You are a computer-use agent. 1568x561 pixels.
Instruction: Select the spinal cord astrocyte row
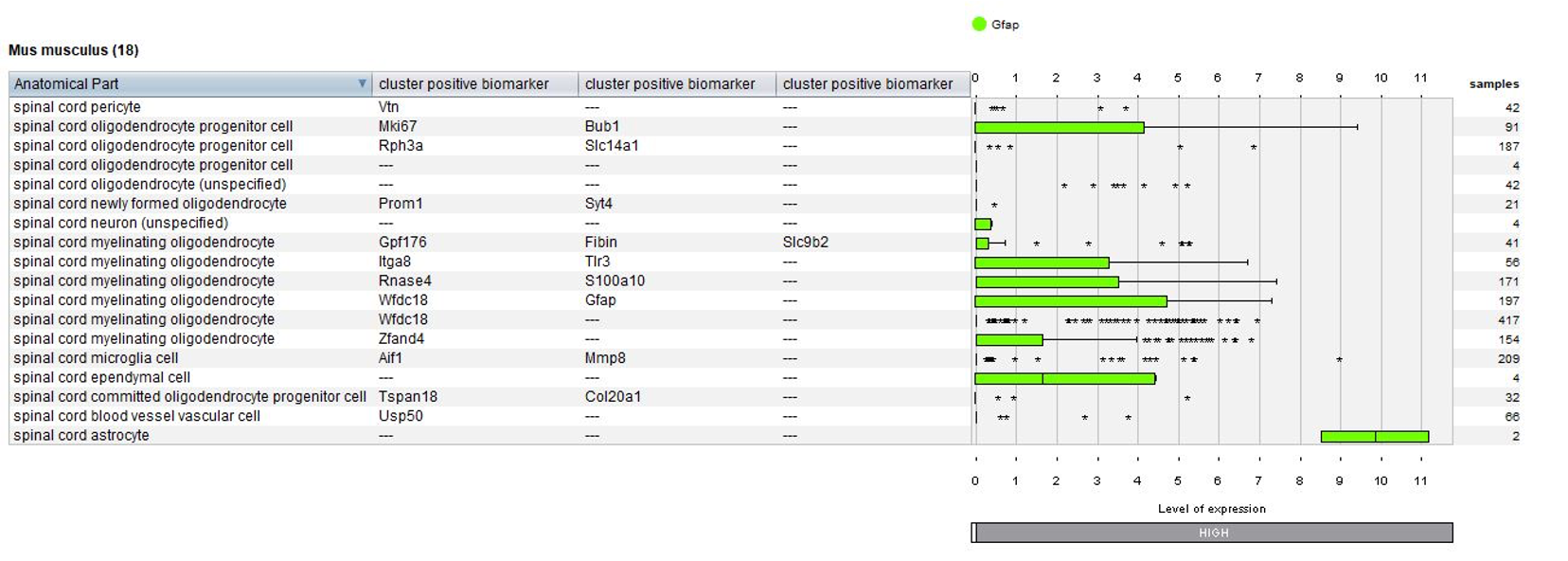click(490, 435)
